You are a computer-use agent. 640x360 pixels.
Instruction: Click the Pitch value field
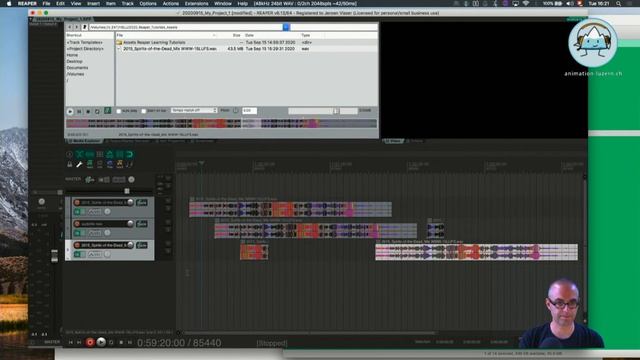249,111
